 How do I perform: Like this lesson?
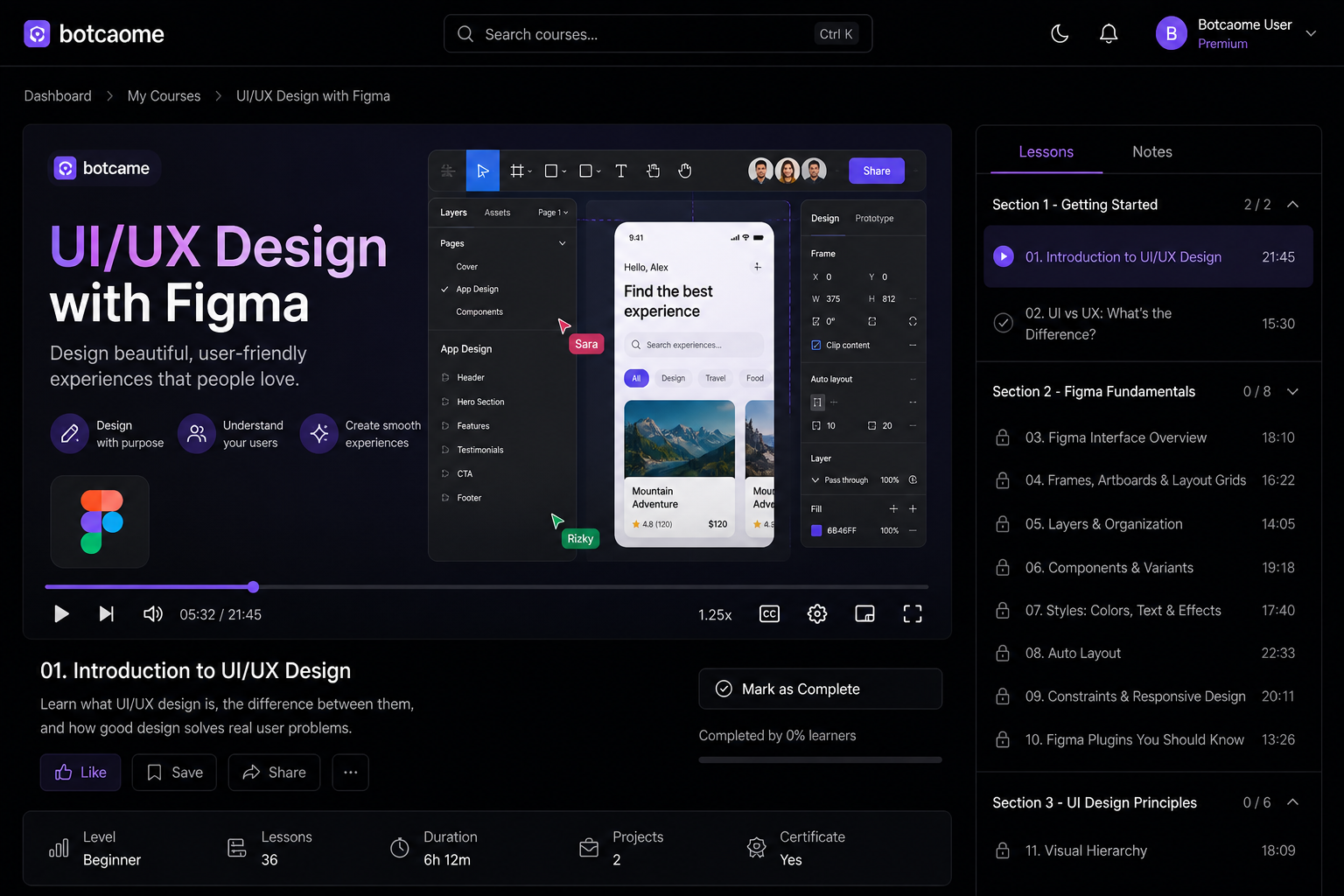tap(80, 773)
